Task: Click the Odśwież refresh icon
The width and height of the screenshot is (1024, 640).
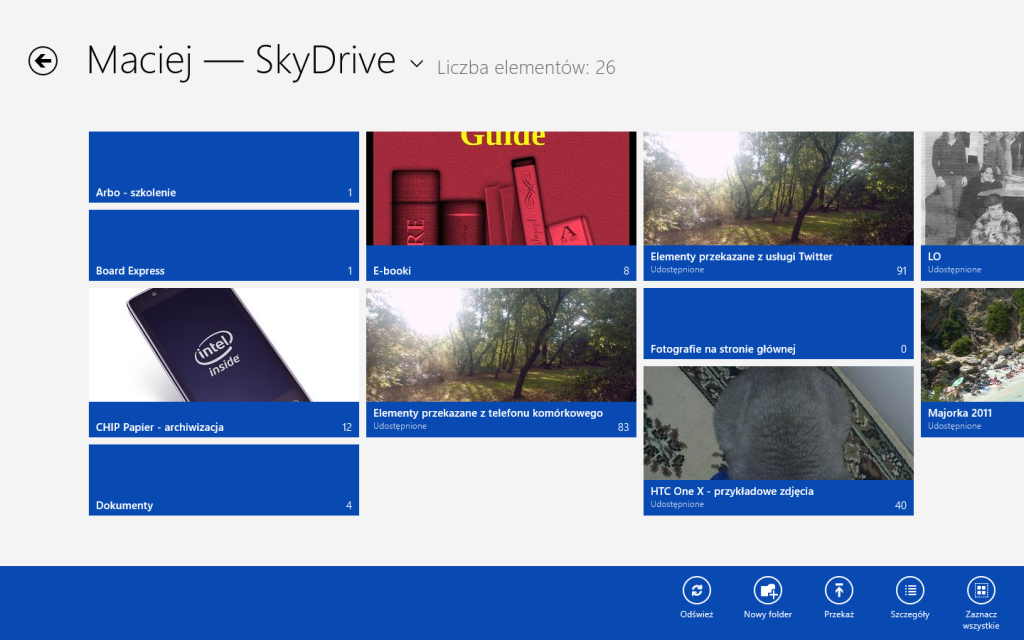Action: 696,590
